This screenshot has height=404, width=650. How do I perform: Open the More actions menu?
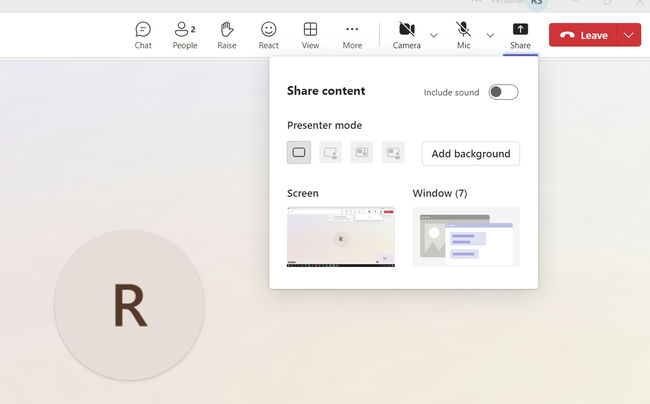(x=352, y=35)
